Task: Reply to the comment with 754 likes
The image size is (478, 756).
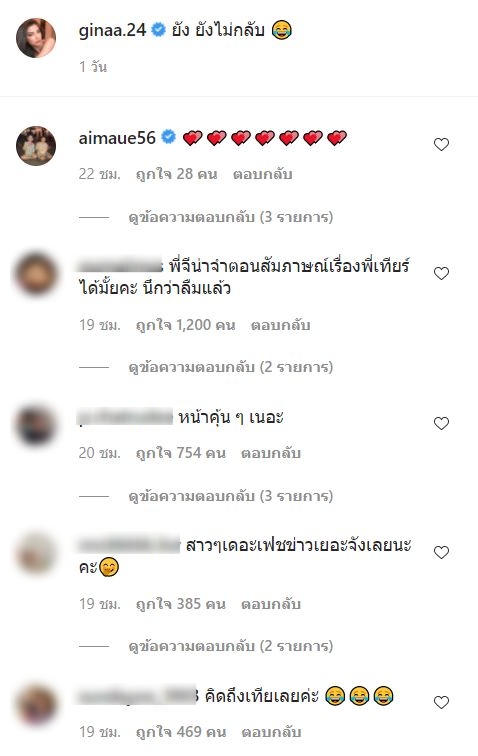Action: [271, 453]
